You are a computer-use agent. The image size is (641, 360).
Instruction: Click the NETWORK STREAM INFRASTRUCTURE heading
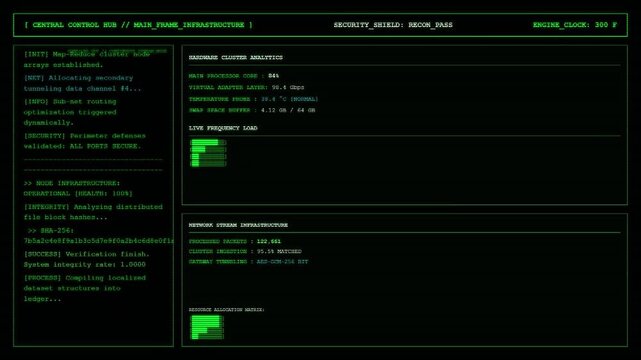coord(238,225)
